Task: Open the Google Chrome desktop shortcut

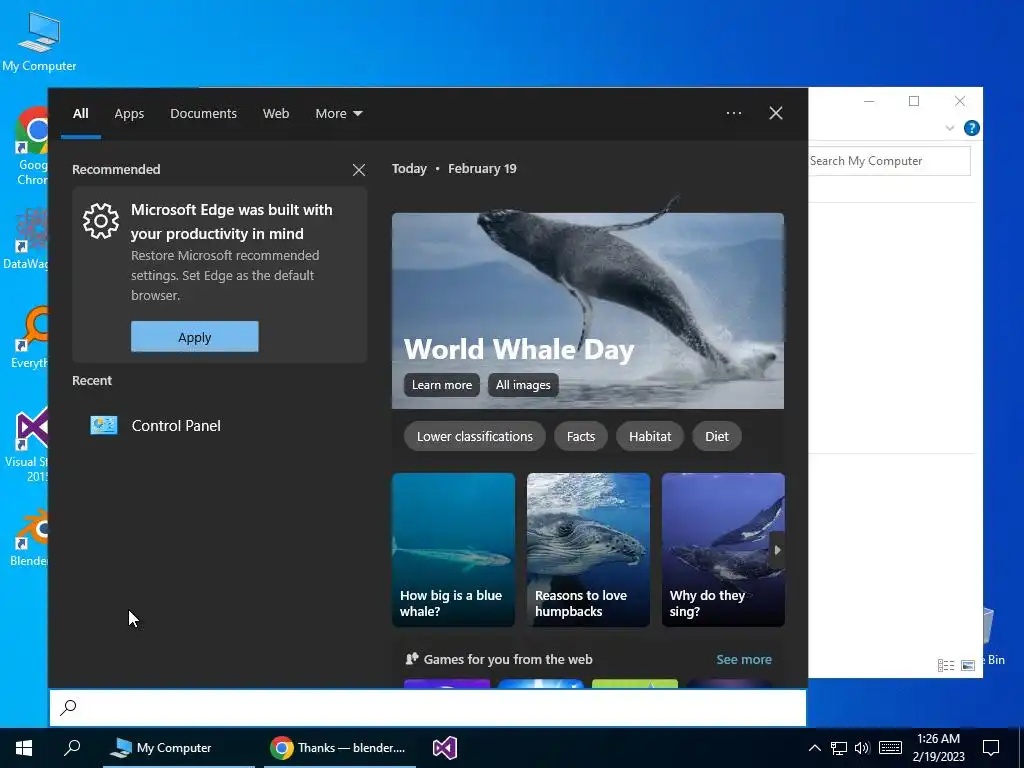Action: pyautogui.click(x=31, y=146)
